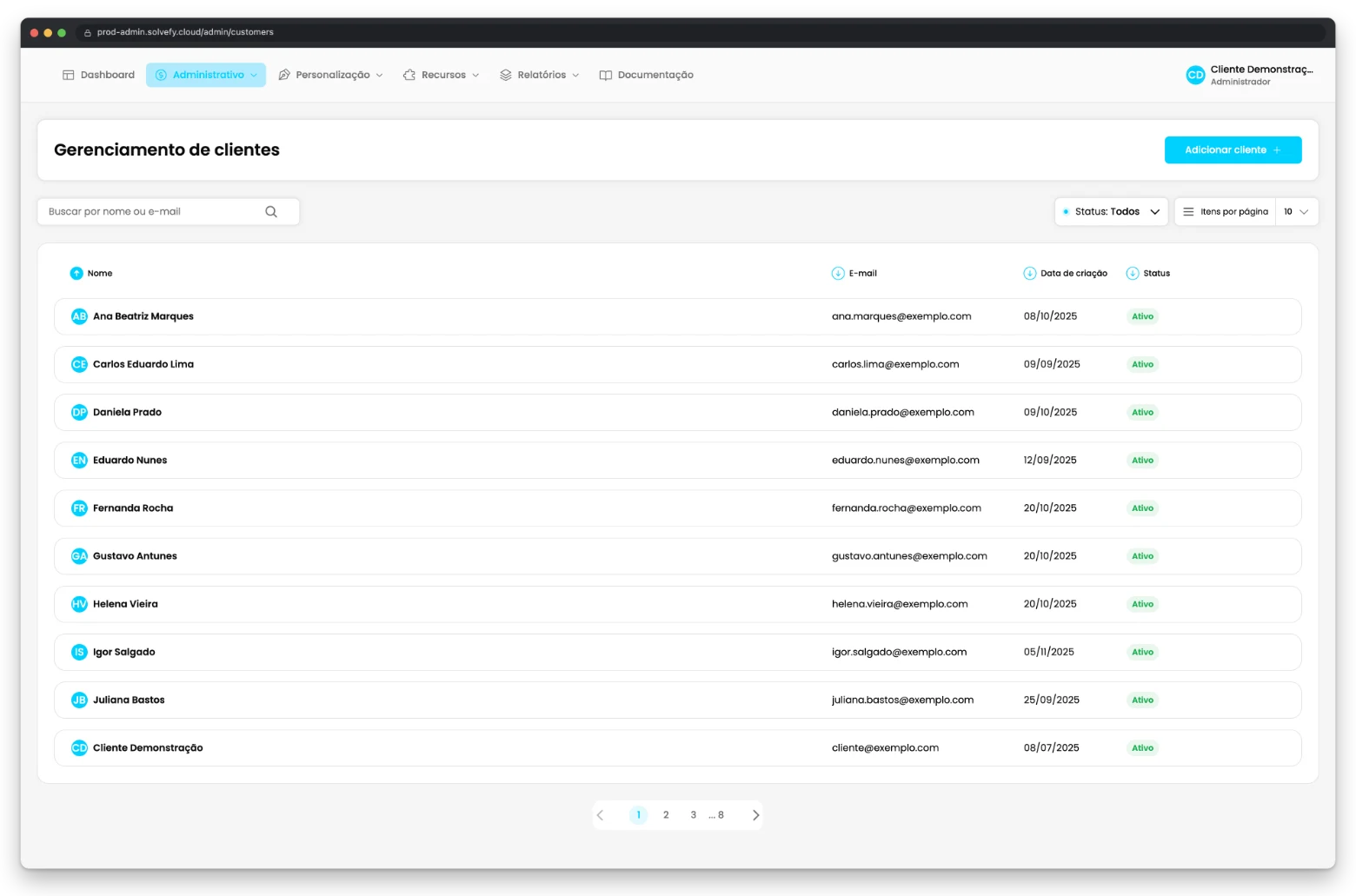
Task: Click Daniela Prado avatar icon
Action: (79, 413)
